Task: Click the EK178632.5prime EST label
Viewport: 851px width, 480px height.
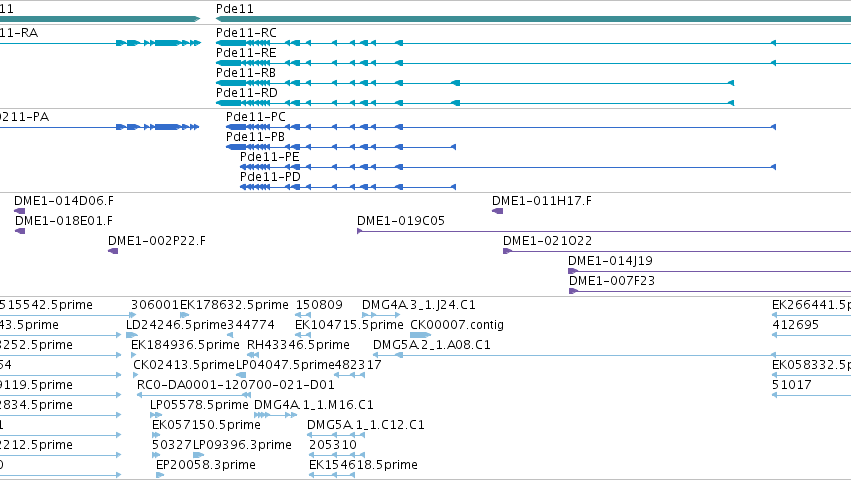Action: (x=234, y=305)
